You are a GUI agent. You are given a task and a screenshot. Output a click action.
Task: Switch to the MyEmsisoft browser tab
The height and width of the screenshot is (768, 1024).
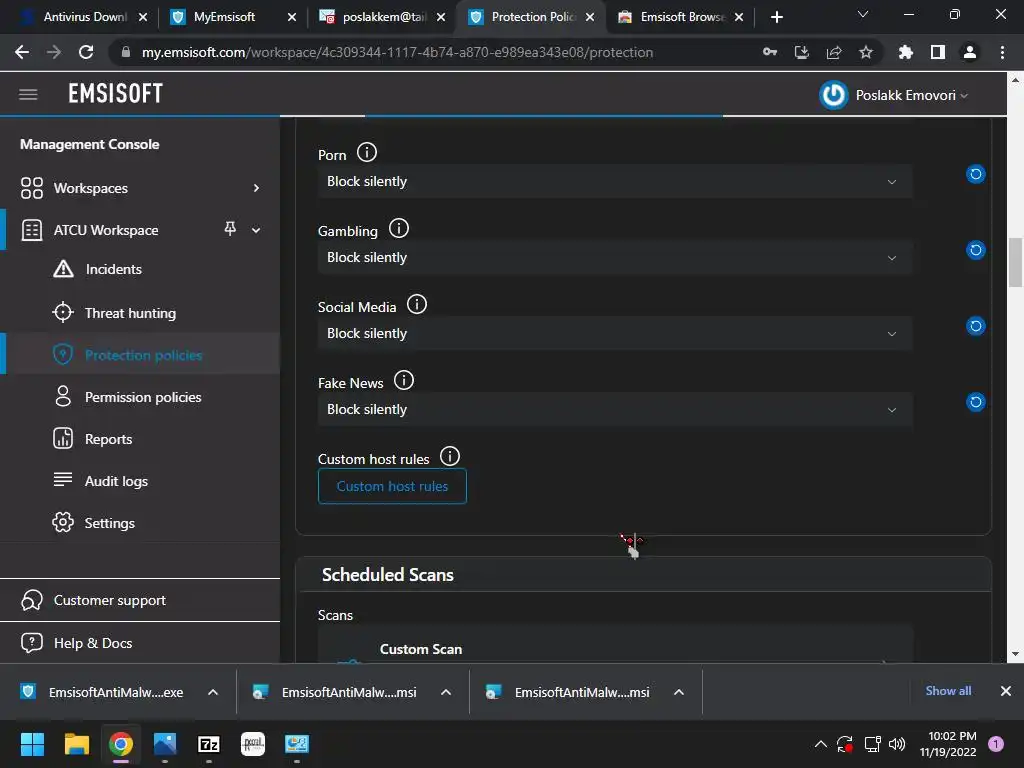223,17
